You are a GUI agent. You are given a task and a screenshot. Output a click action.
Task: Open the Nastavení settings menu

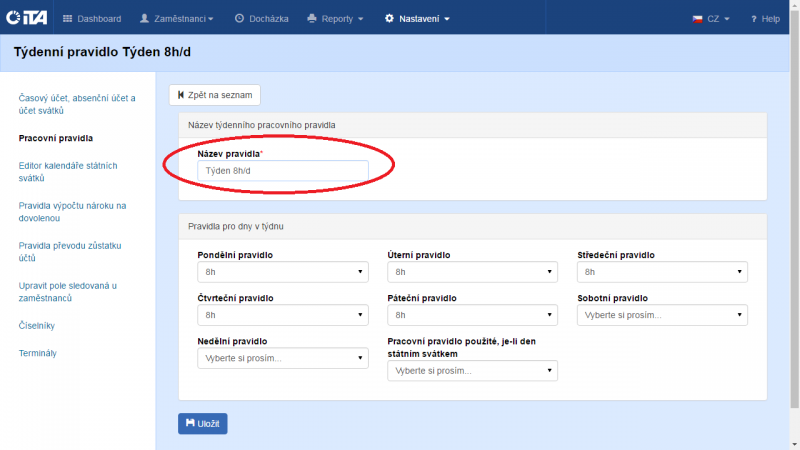pyautogui.click(x=417, y=18)
